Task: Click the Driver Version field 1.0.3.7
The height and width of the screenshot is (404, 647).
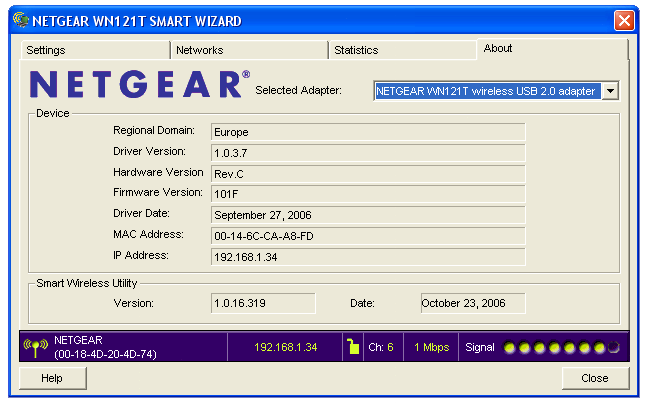Action: (x=368, y=153)
